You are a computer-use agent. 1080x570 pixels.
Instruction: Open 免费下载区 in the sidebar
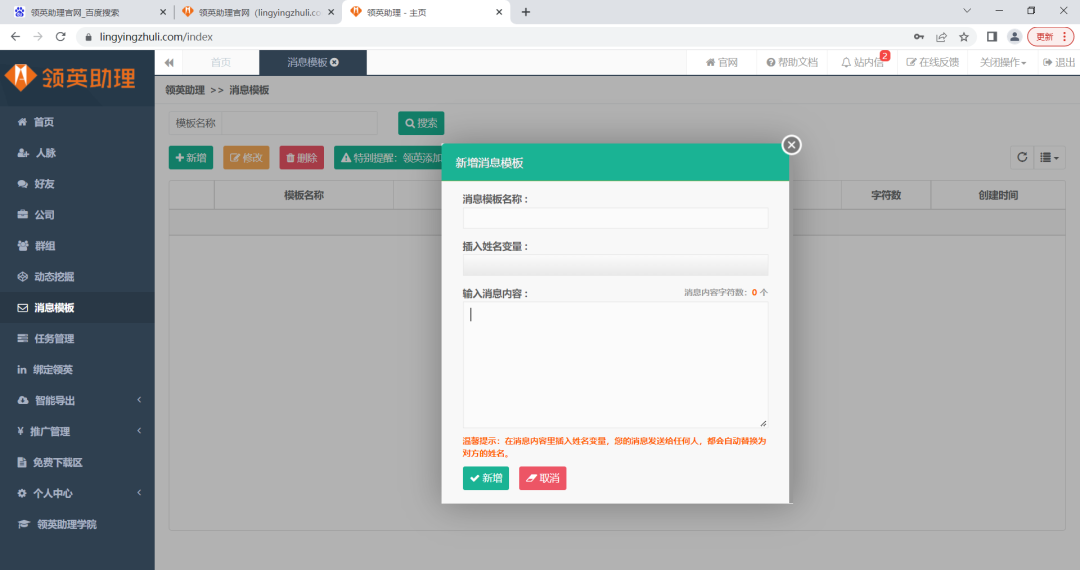pyautogui.click(x=77, y=463)
